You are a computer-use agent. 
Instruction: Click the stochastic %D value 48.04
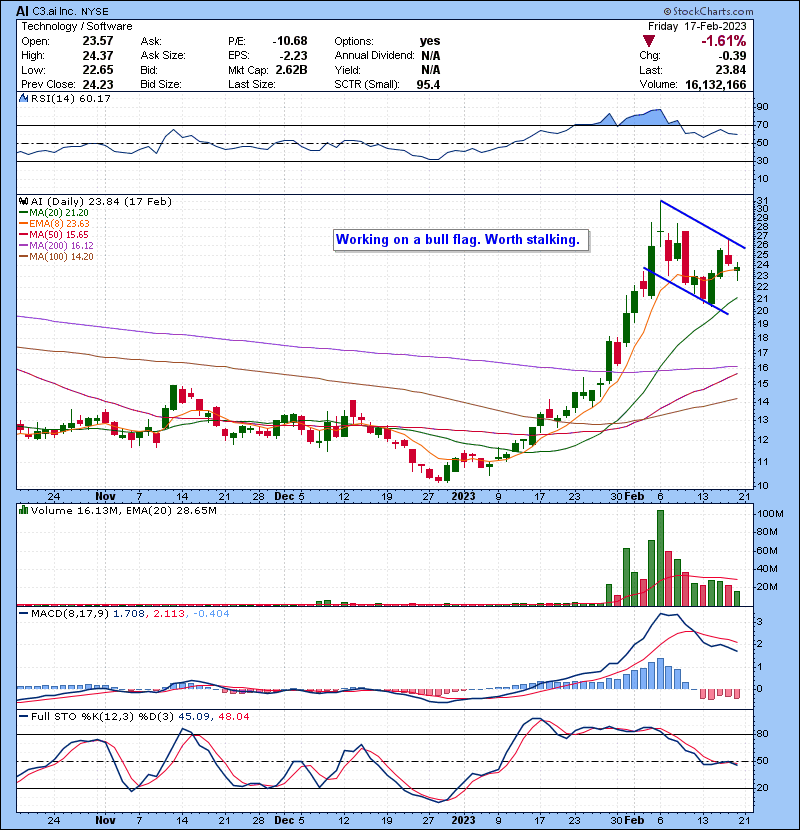(x=233, y=717)
